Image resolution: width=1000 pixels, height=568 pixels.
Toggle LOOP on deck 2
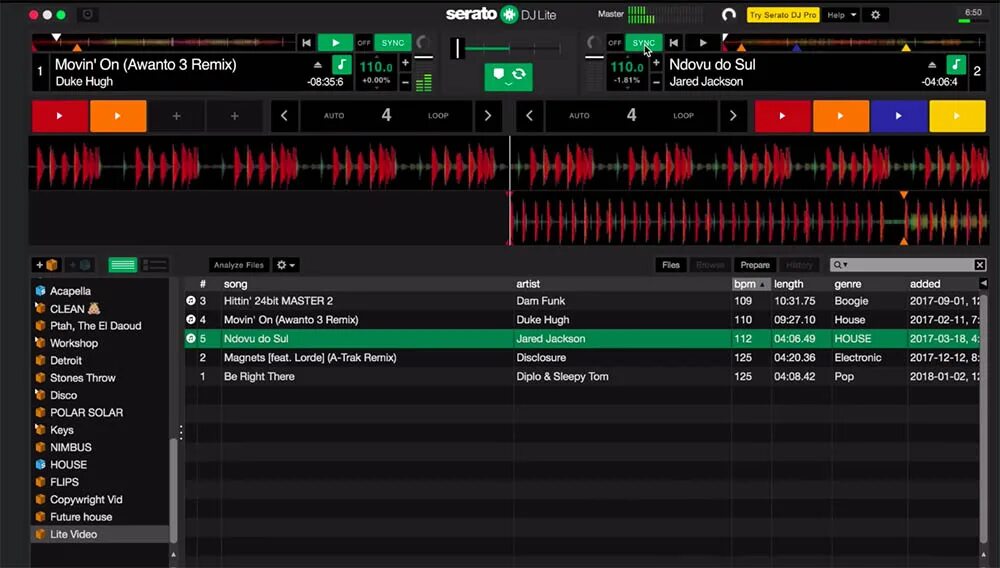tap(683, 116)
